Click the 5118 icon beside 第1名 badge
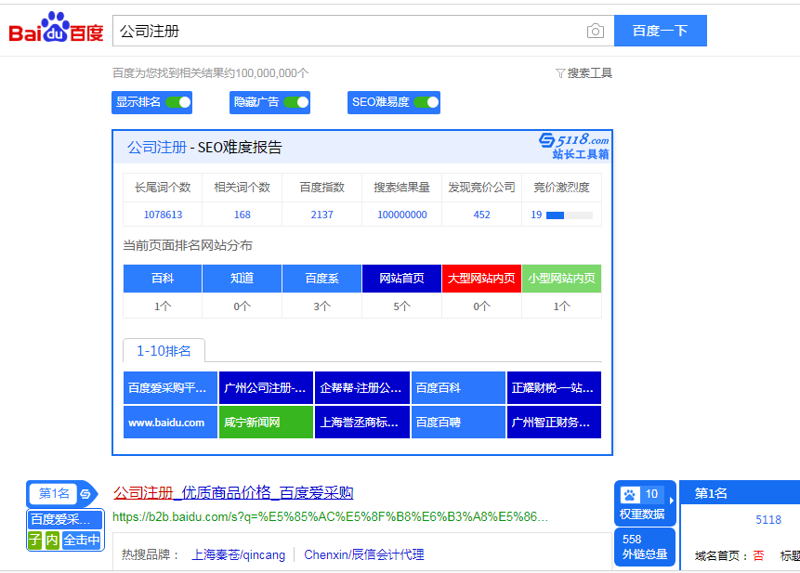The width and height of the screenshot is (800, 573). [x=85, y=493]
